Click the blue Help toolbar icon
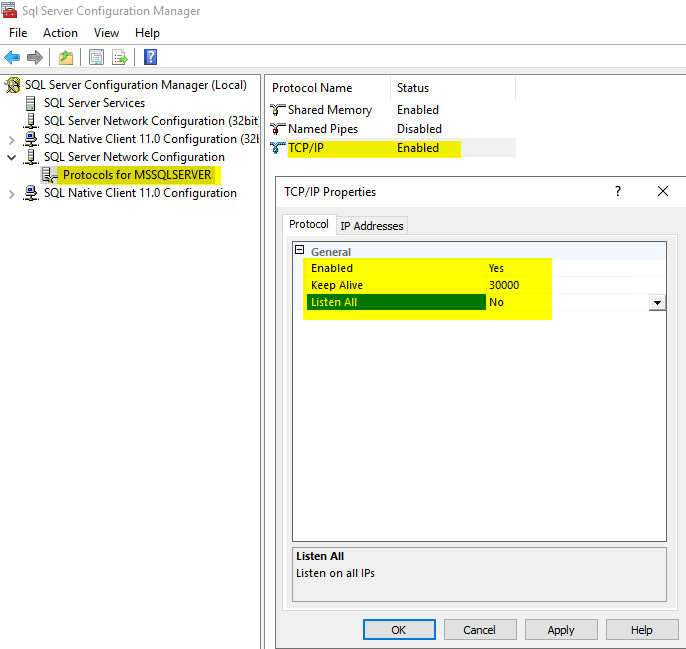Viewport: 686px width, 649px height. [150, 57]
